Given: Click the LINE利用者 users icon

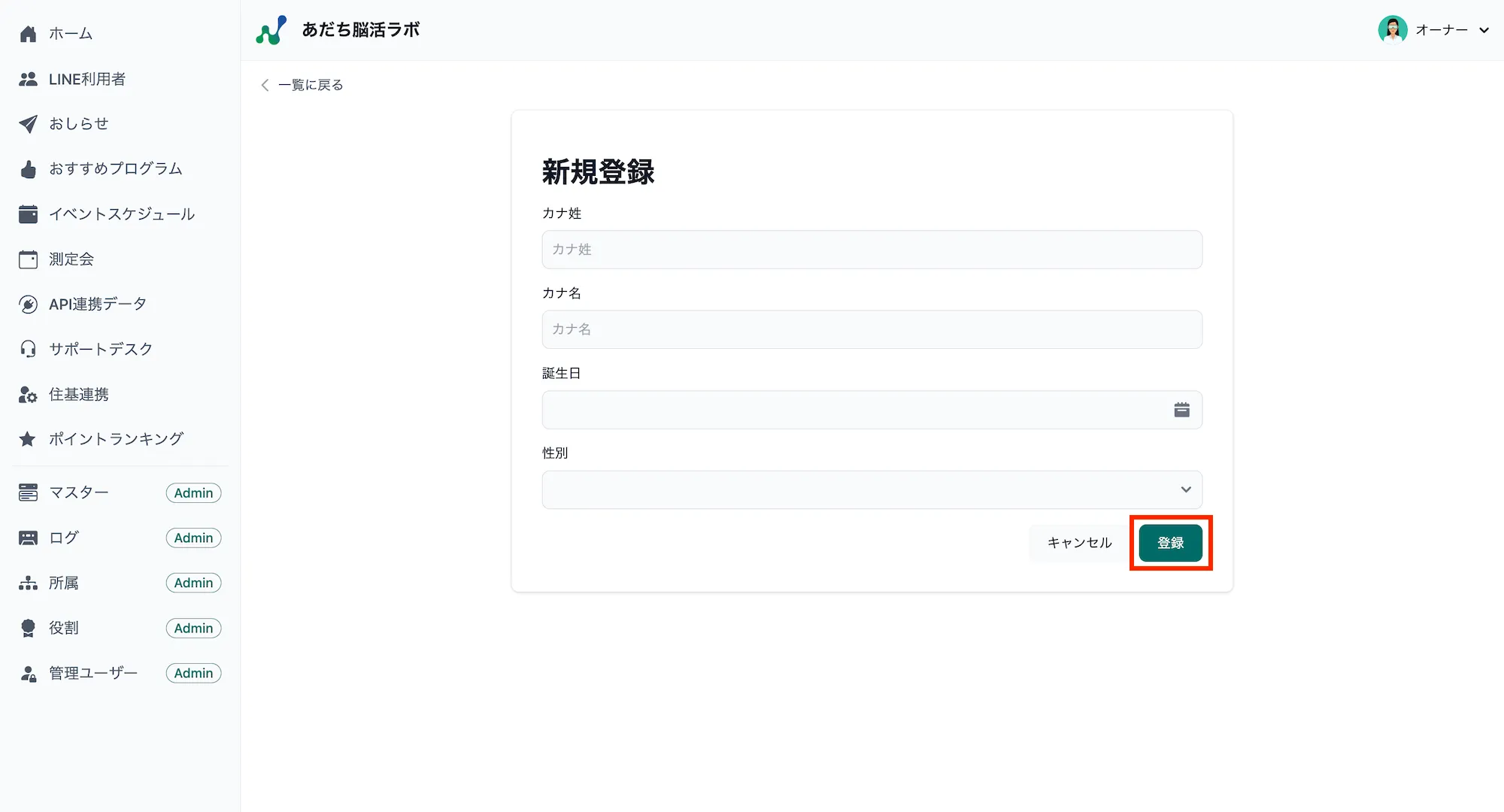Looking at the screenshot, I should point(28,78).
